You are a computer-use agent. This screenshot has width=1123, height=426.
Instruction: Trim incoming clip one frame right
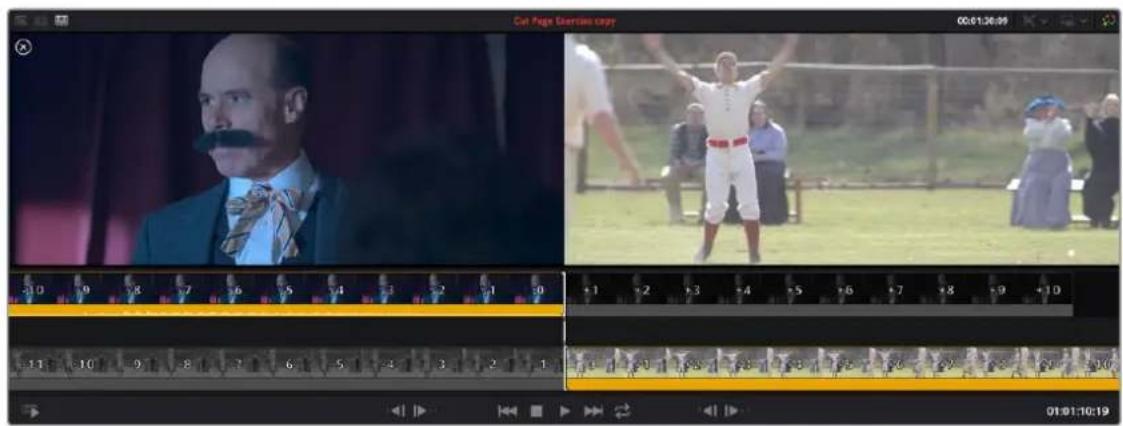tap(732, 411)
